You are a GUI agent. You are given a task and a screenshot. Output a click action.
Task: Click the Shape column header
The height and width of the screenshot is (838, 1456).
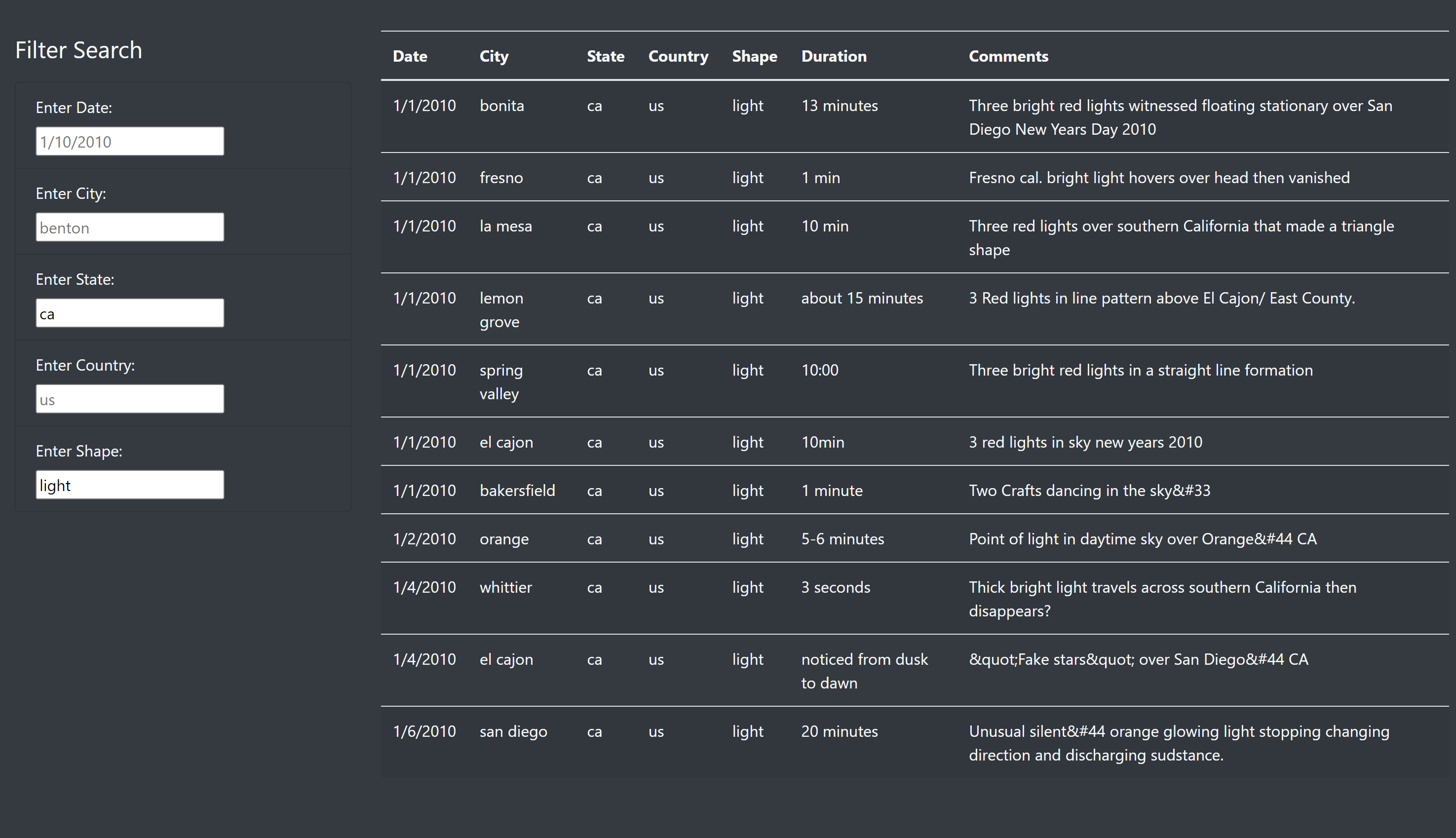pyautogui.click(x=755, y=56)
